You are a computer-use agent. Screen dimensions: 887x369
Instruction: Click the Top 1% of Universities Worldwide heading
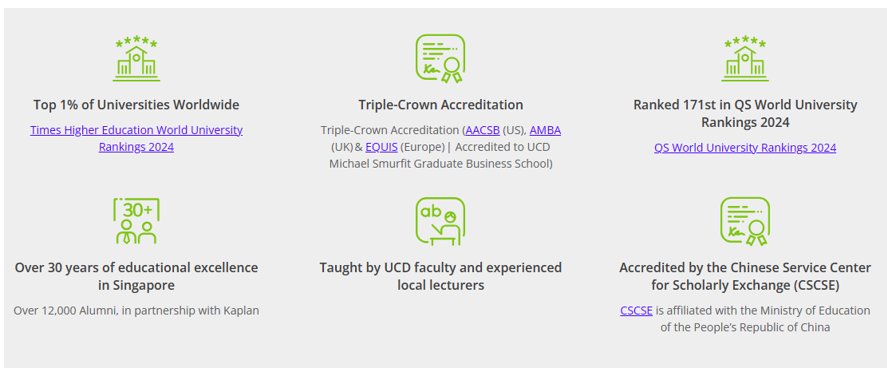coord(136,105)
